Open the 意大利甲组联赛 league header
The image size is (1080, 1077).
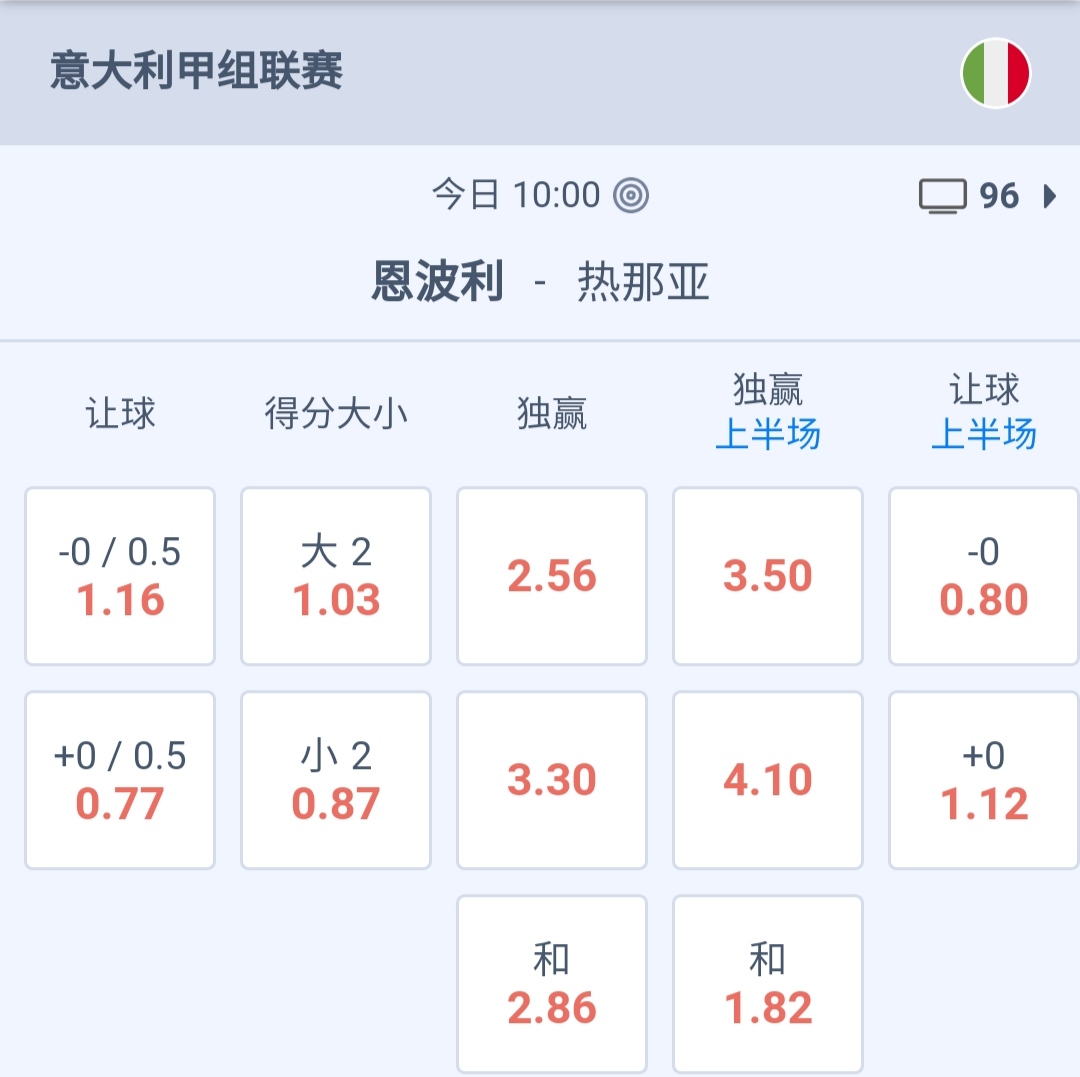point(197,73)
